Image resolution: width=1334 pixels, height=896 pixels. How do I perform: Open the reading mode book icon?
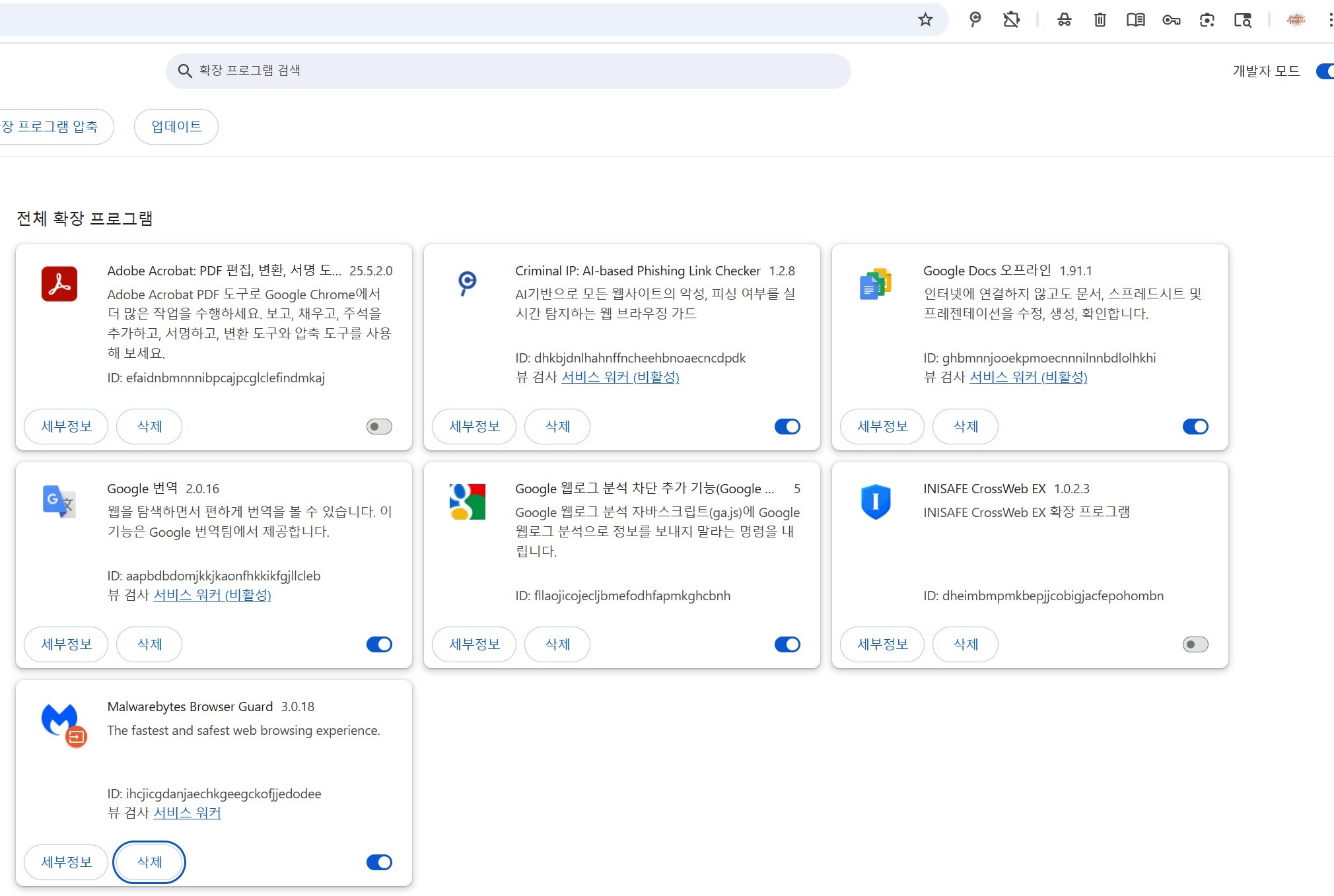tap(1135, 20)
